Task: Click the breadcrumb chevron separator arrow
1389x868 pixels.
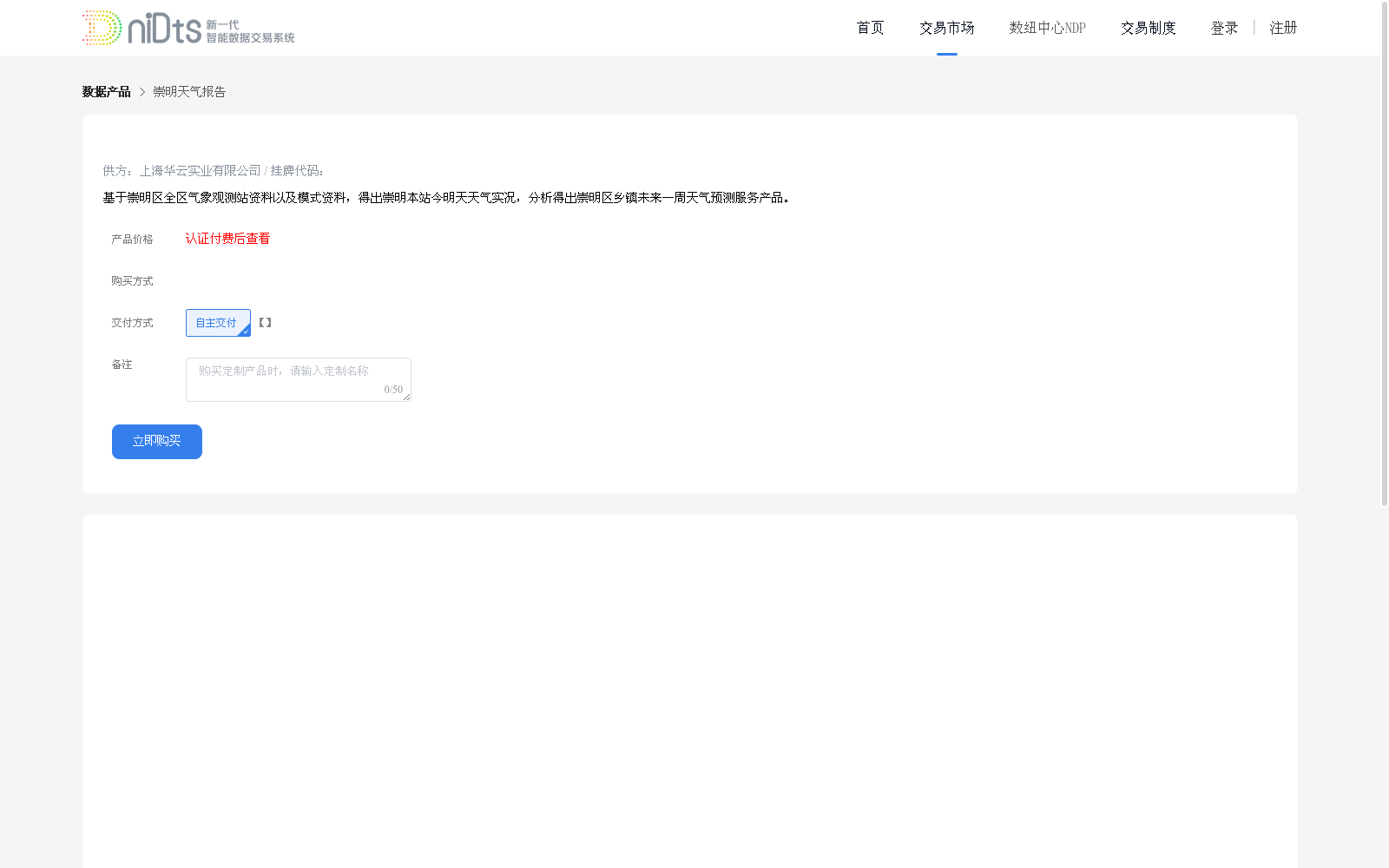Action: tap(142, 92)
